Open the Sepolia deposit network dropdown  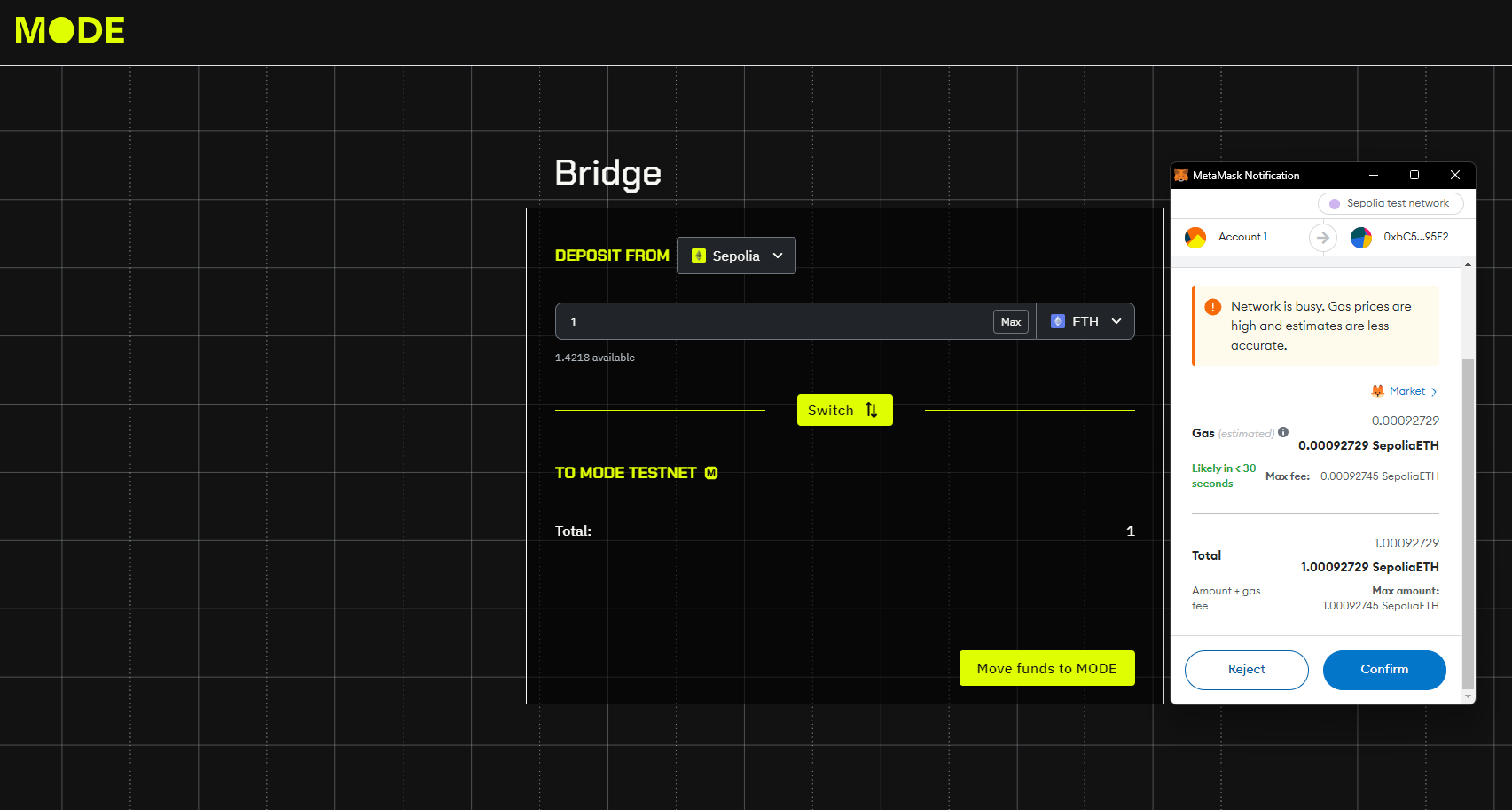point(736,256)
